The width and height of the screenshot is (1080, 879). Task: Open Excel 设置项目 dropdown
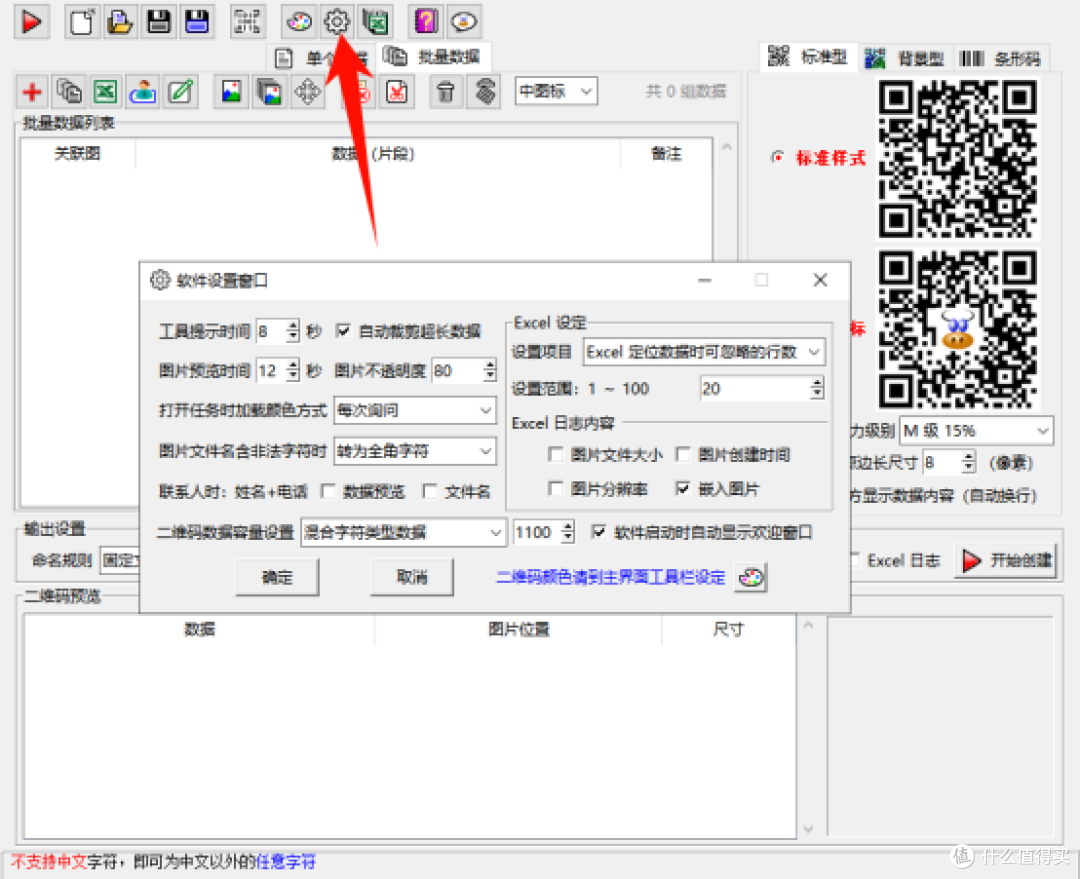pos(703,352)
